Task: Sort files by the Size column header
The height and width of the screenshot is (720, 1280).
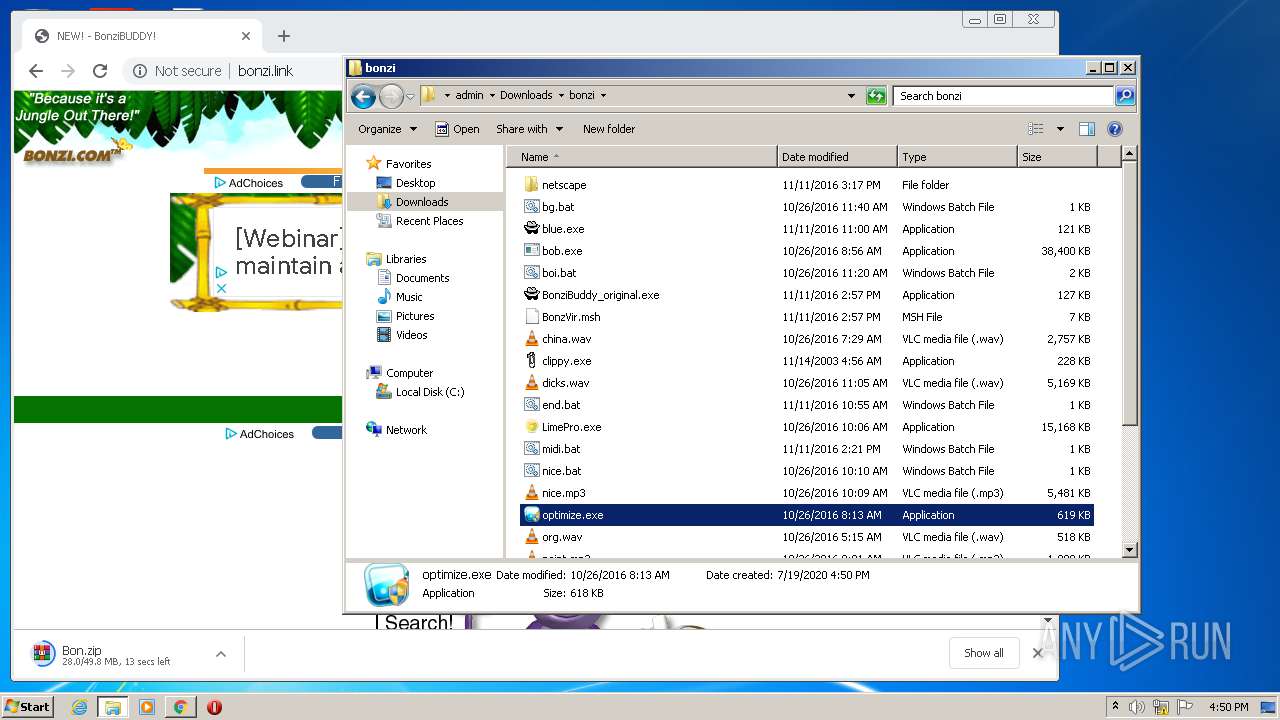Action: (1057, 157)
